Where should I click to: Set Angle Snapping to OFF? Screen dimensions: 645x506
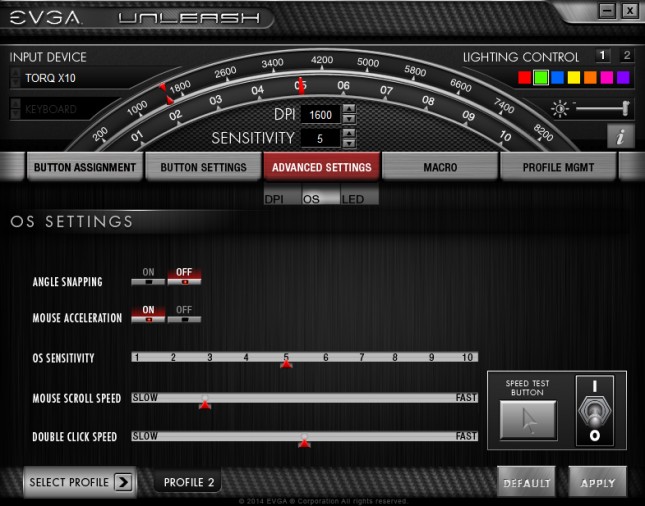pos(184,276)
